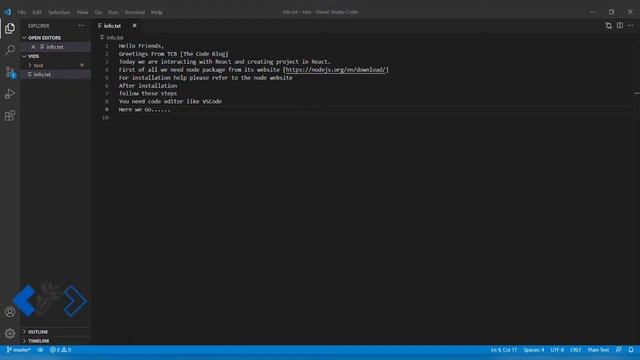Open errors and warnings count in status bar

(x=60, y=350)
